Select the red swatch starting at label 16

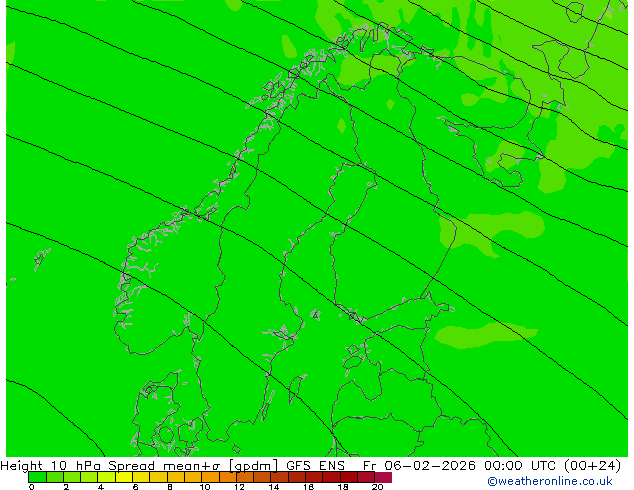point(314,477)
